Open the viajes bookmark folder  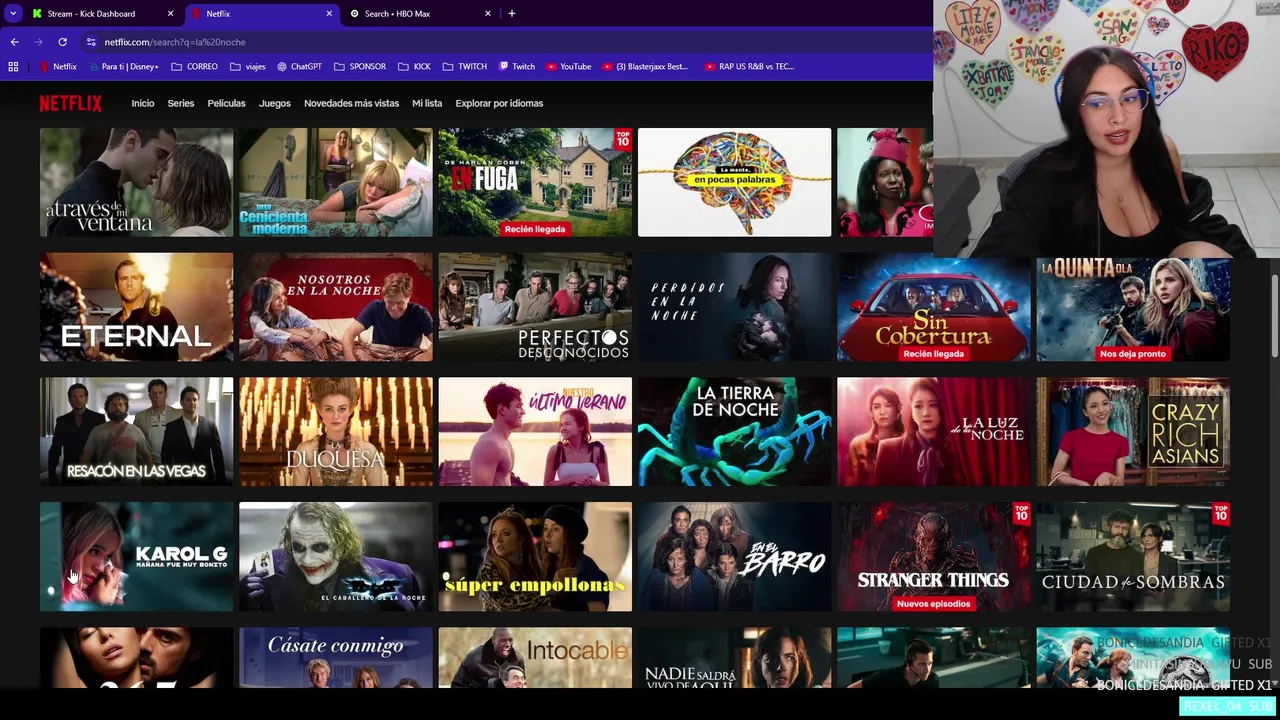(x=248, y=67)
